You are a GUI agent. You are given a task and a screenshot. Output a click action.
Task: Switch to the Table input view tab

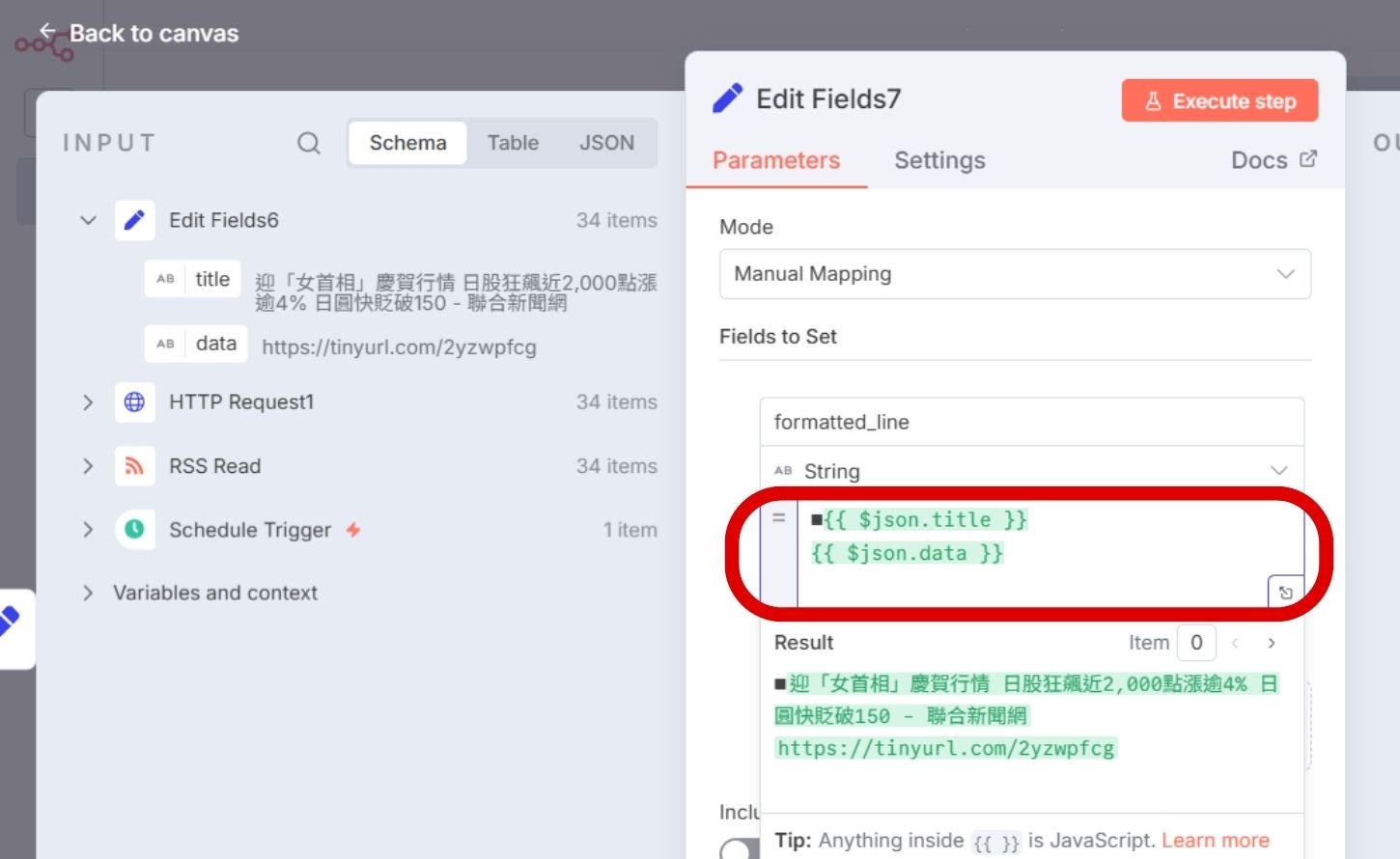[x=513, y=143]
